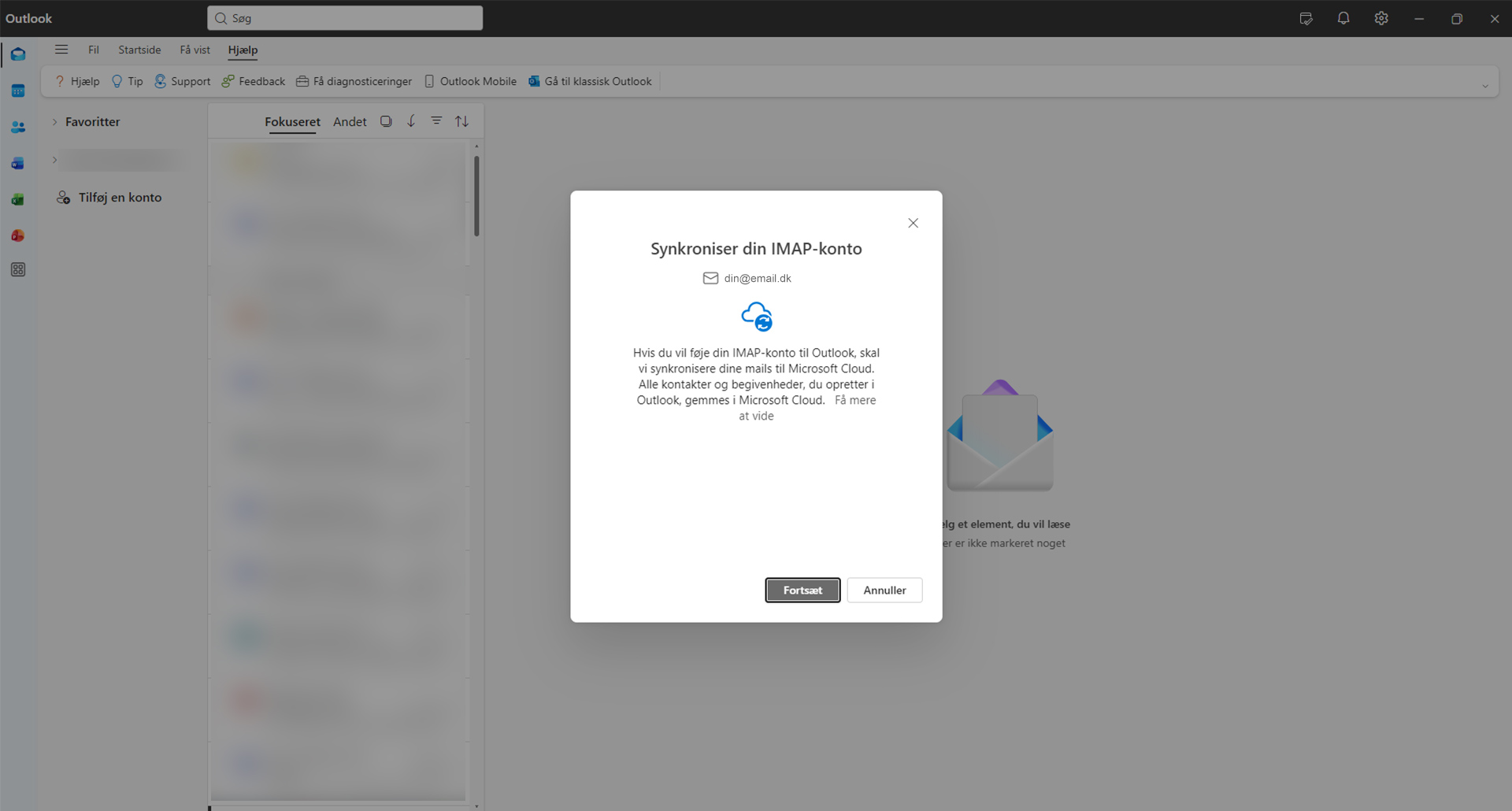The image size is (1512, 811).
Task: Open the Calendar icon in left sidebar
Action: coord(18,91)
